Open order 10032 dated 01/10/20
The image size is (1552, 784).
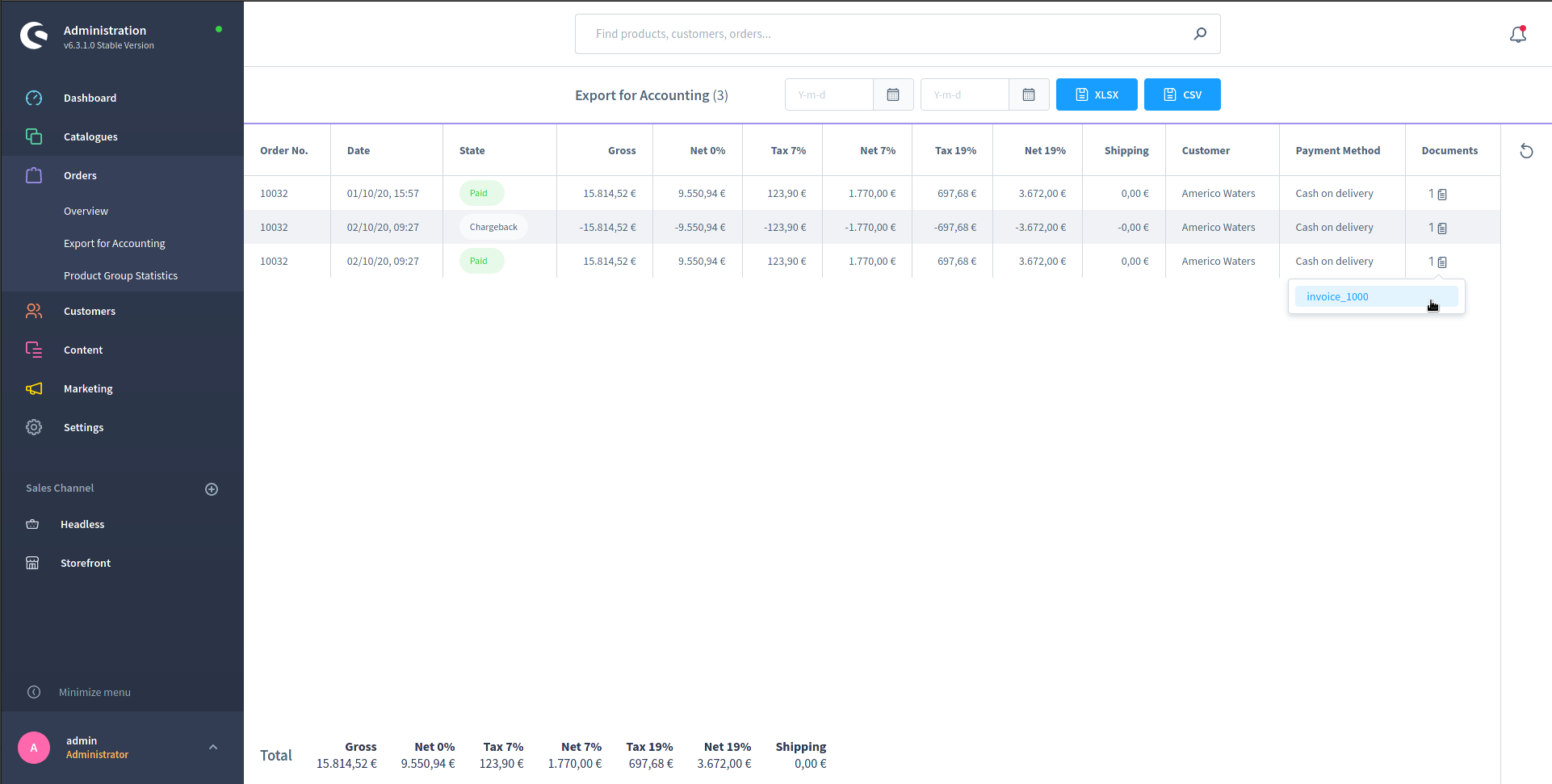tap(274, 194)
